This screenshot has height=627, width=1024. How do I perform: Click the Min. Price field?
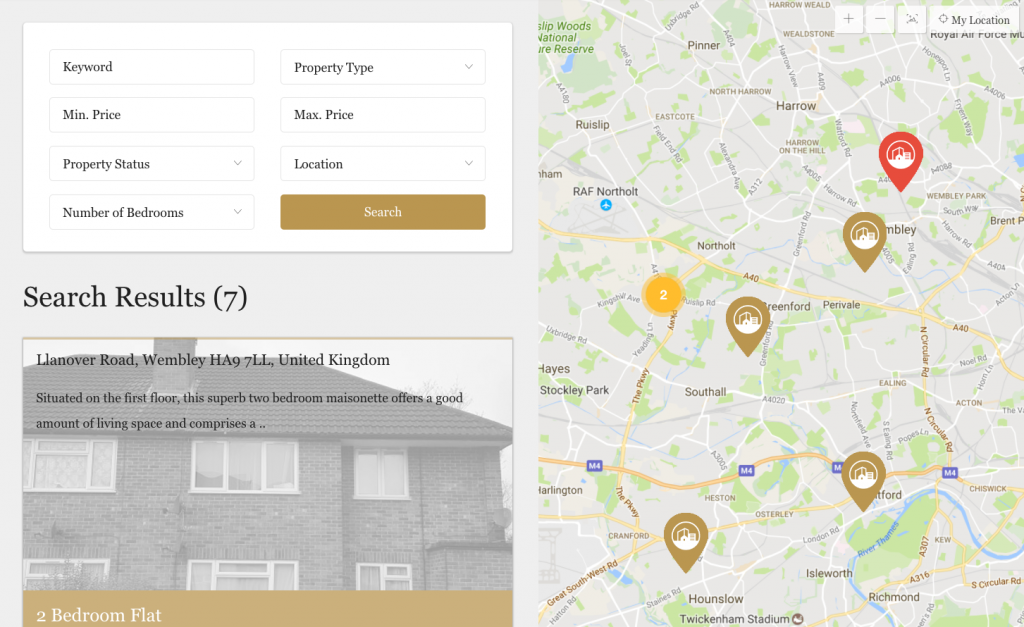[152, 114]
